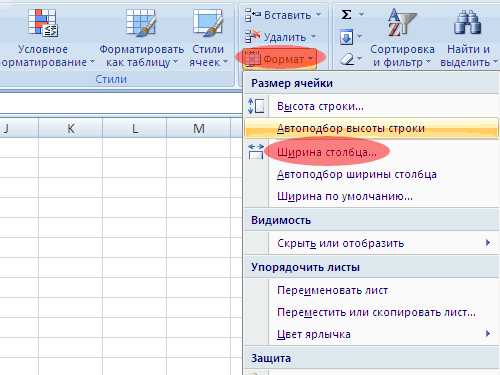Choose Переименовать лист menu item
Viewport: 500px width, 375px height.
pyautogui.click(x=371, y=290)
